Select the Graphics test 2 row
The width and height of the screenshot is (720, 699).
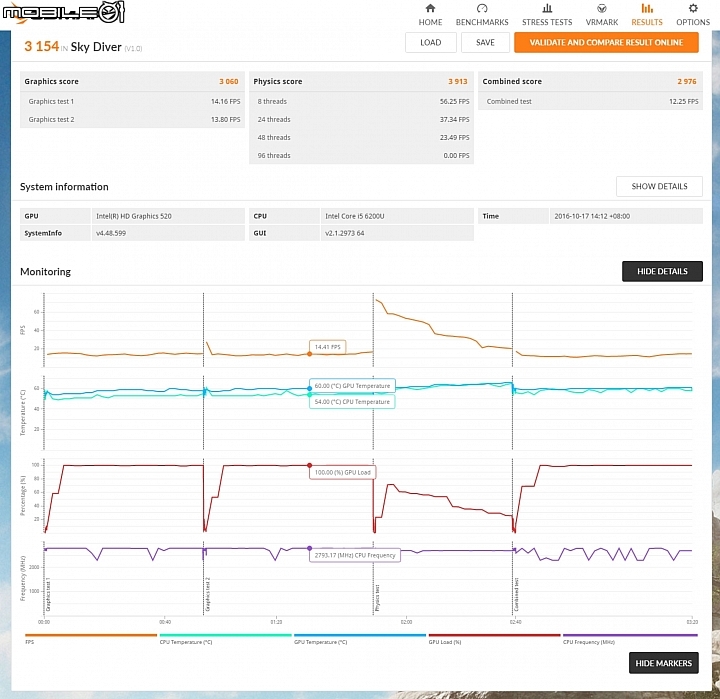tap(132, 119)
